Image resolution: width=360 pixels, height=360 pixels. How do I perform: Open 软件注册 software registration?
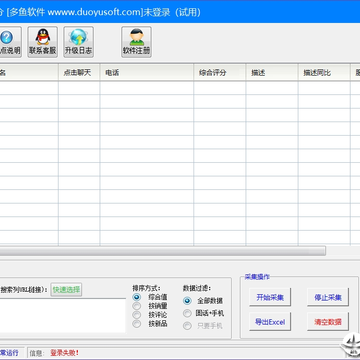(x=136, y=42)
